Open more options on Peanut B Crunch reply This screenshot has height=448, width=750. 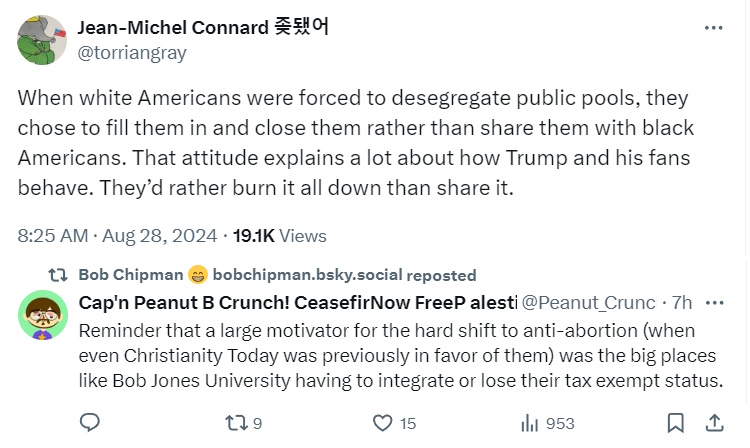coord(714,301)
